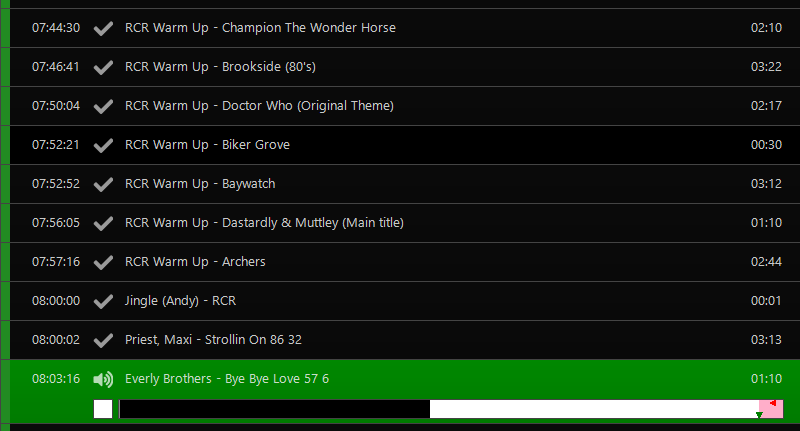
Task: Click the checkmark on Dastardly & Muttley row
Action: (x=103, y=223)
